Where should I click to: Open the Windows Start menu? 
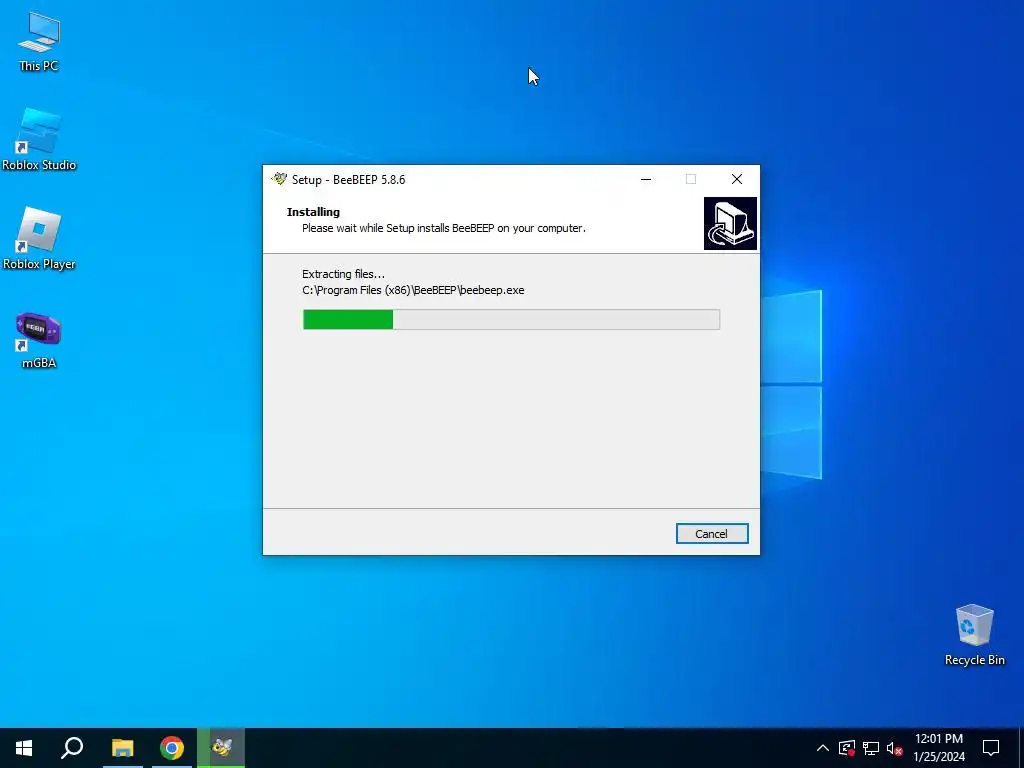click(24, 748)
